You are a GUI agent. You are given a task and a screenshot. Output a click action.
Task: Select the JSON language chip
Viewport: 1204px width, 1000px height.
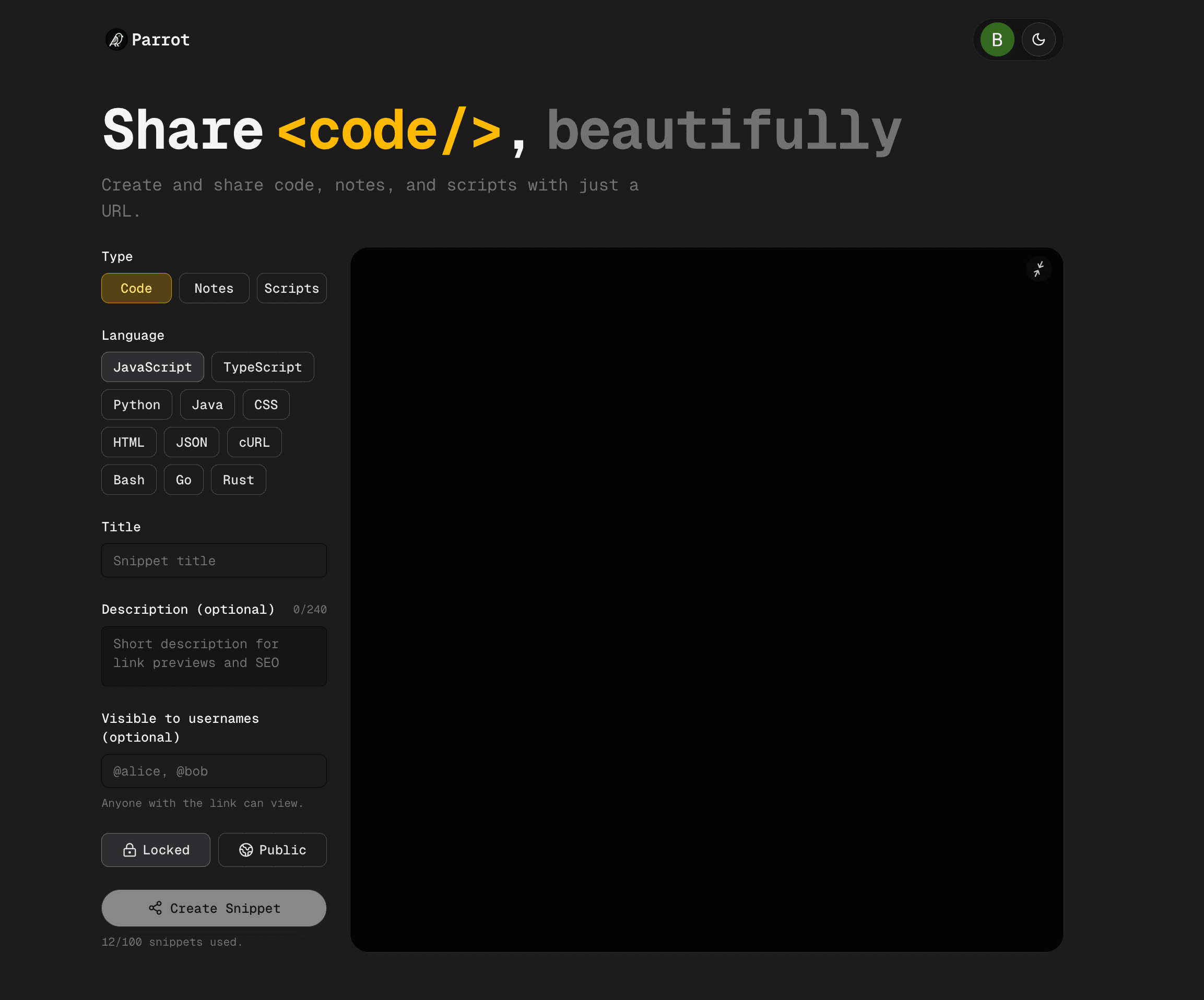pos(192,442)
